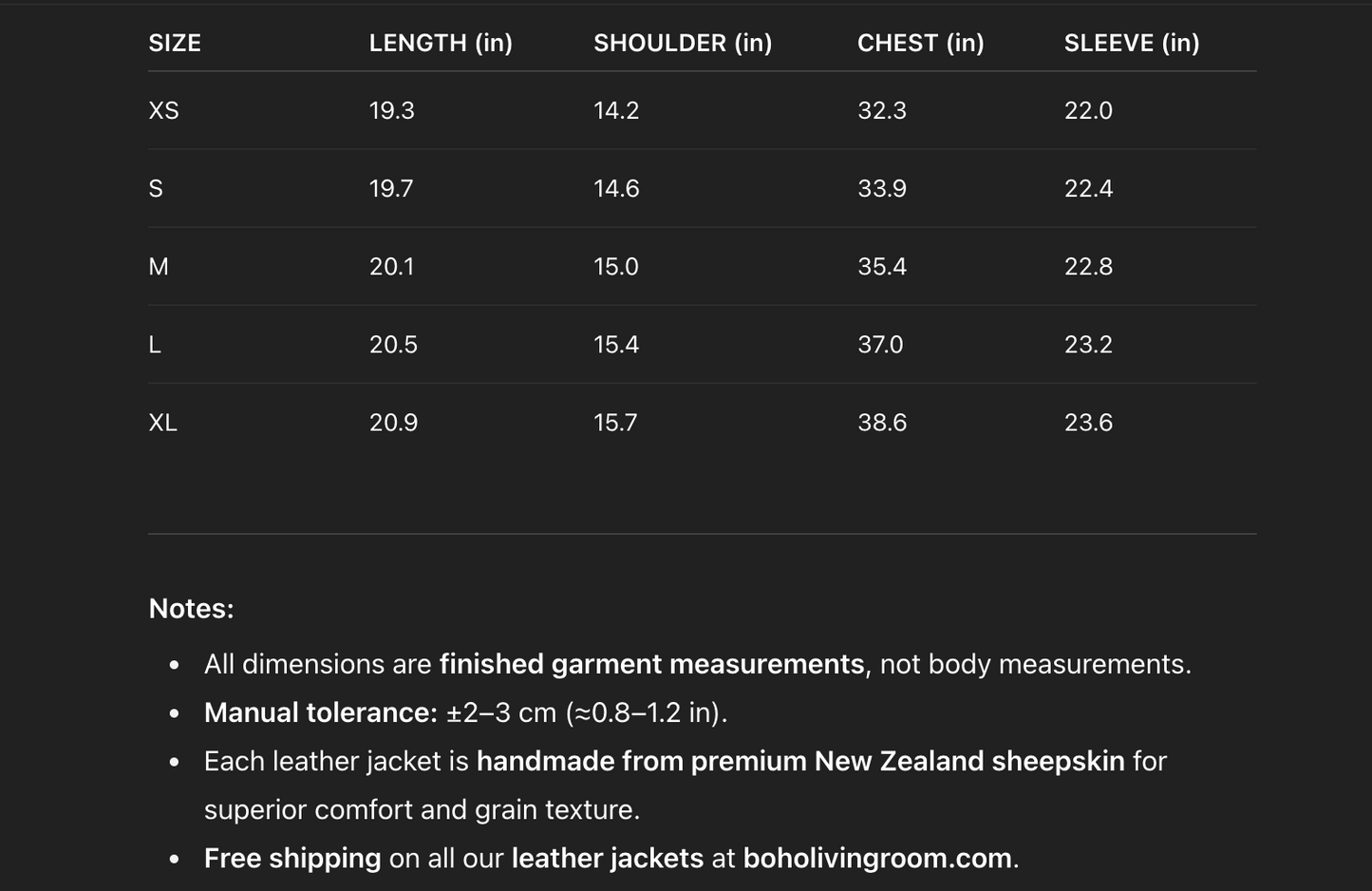Select the 23.6 sleeve measurement cell
This screenshot has width=1372, height=891.
tap(1087, 422)
